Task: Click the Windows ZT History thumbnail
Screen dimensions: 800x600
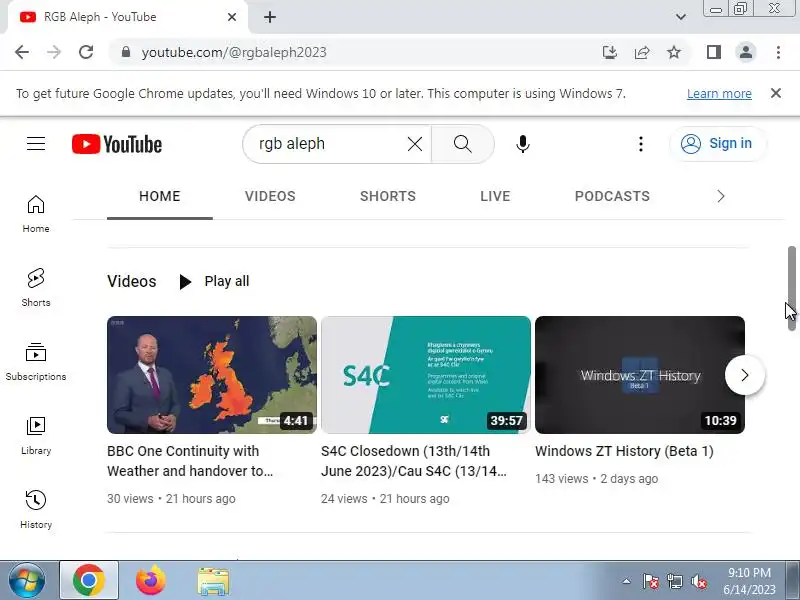Action: tap(640, 375)
